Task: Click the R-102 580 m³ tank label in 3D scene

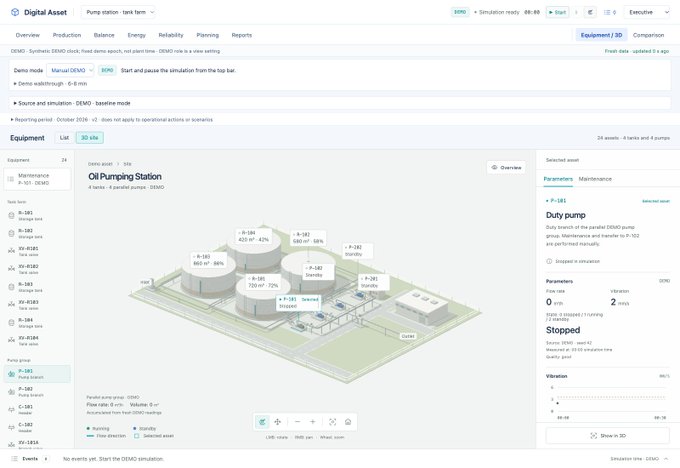Action: click(x=308, y=238)
